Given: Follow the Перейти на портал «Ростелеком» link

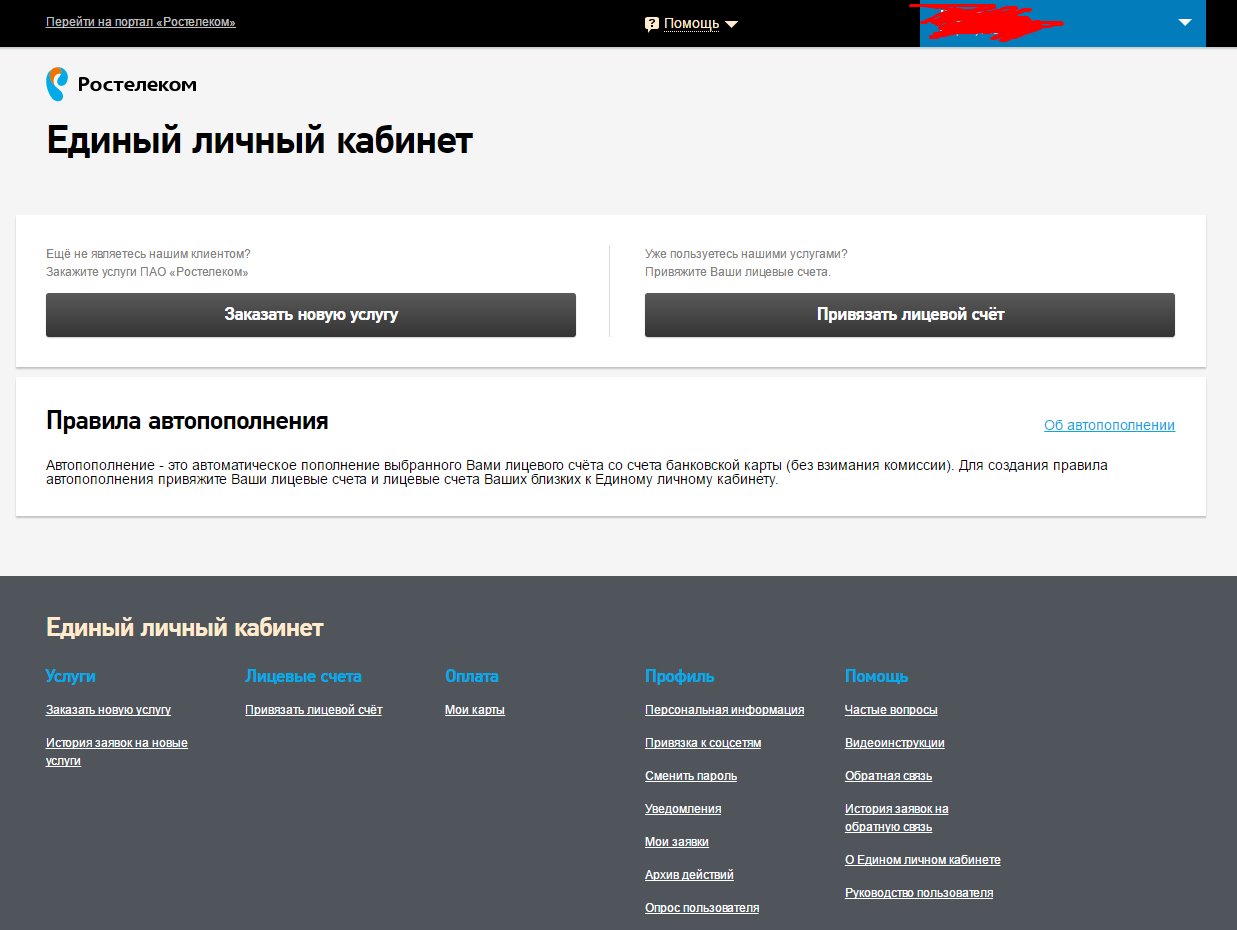Looking at the screenshot, I should 141,22.
